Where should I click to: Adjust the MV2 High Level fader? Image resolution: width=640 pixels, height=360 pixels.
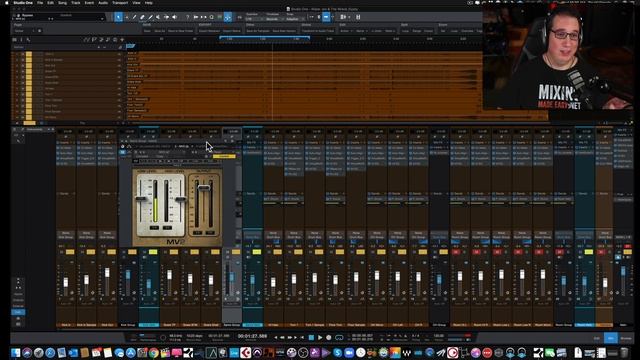coord(180,199)
